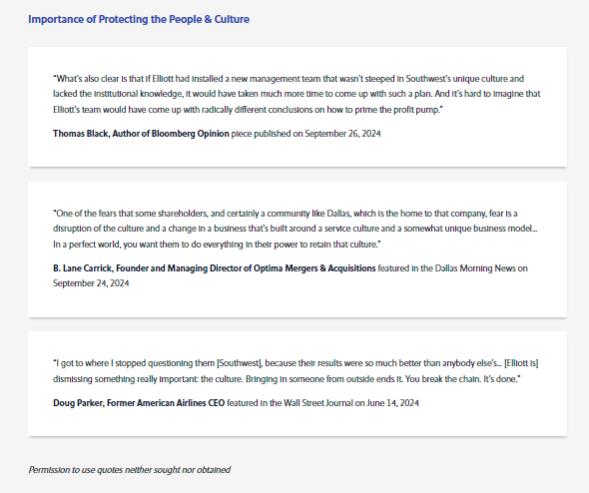The height and width of the screenshot is (493, 589).
Task: Click the quote beginning 'I got to where'
Action: pyautogui.click(x=296, y=371)
